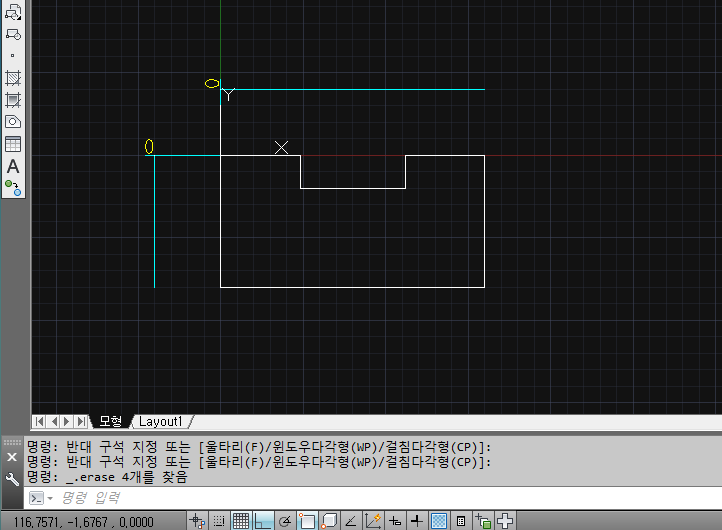
Task: Toggle Infer Constraints in status bar
Action: (197, 521)
